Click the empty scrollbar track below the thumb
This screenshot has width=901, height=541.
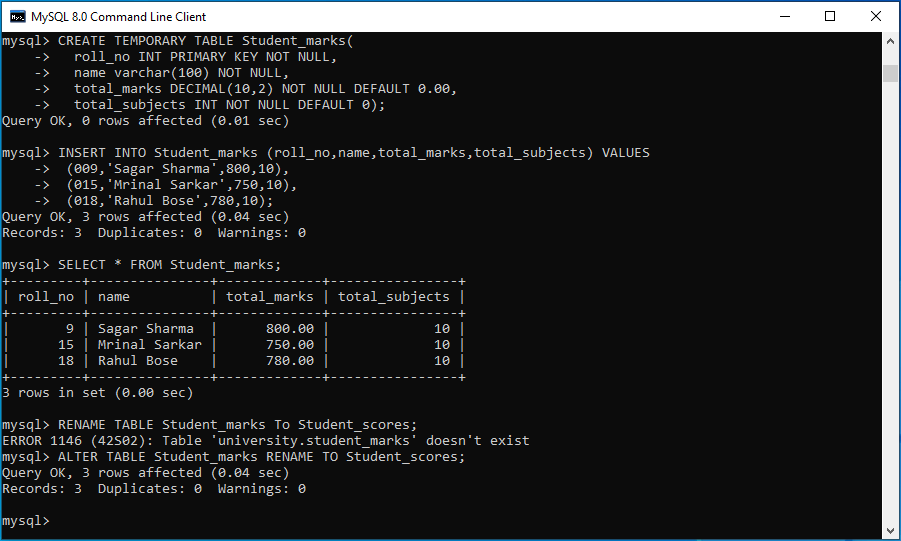890,300
